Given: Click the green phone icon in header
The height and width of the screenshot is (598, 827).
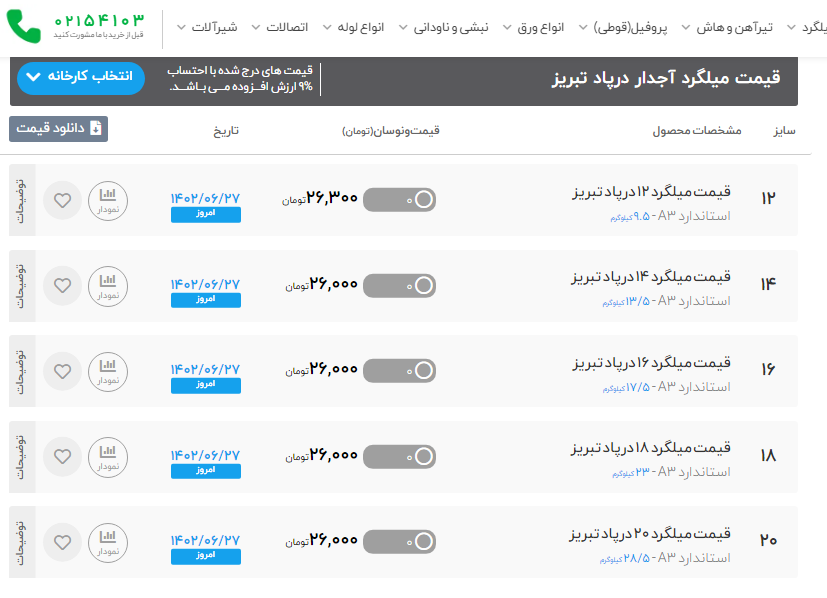Looking at the screenshot, I should point(23,27).
